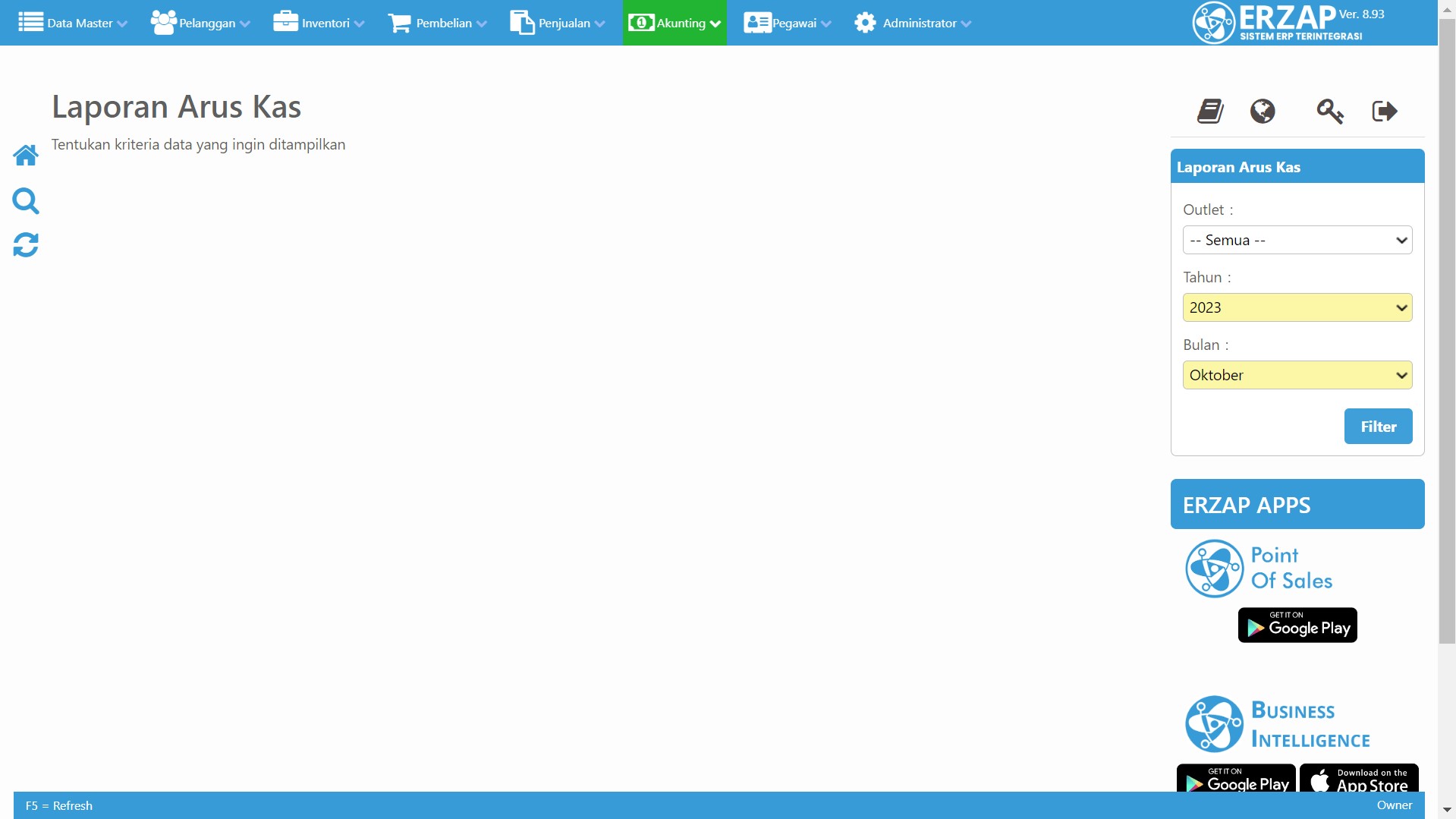Open the Akunting menu
Viewport: 1456px width, 819px height.
coord(675,23)
